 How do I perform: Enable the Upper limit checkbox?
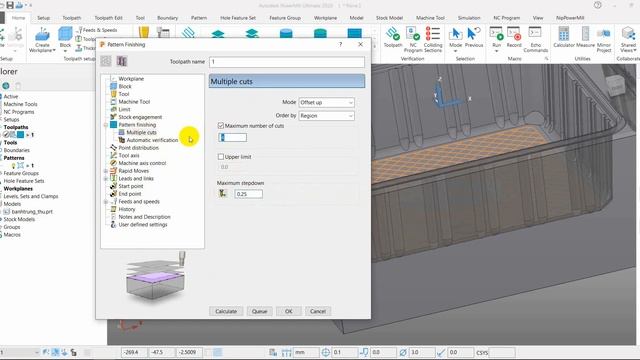point(221,157)
